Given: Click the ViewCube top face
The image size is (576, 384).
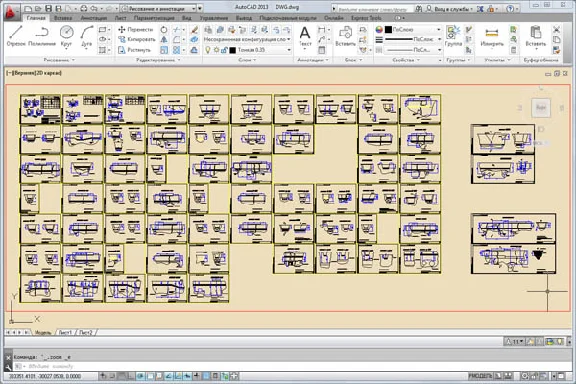Looking at the screenshot, I should pyautogui.click(x=541, y=108).
